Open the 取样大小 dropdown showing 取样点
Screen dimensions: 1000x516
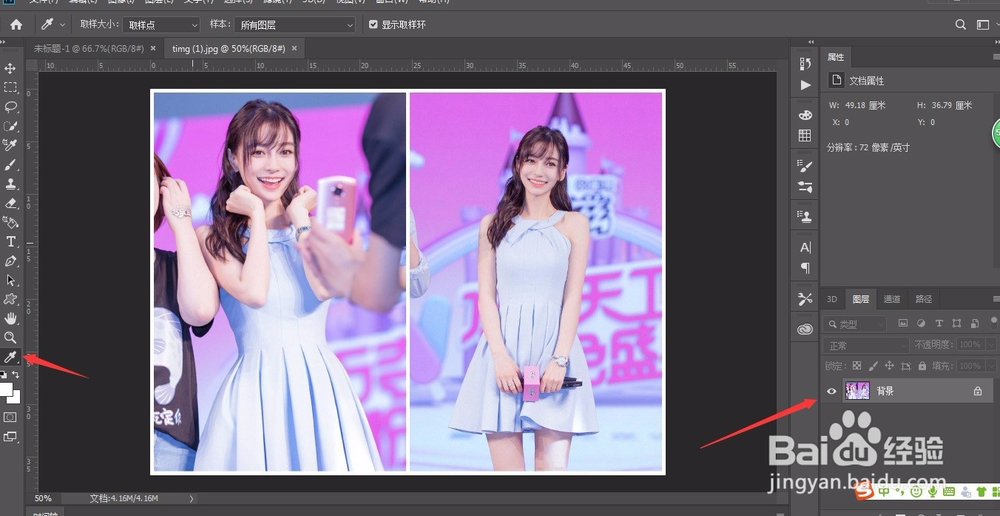[162, 25]
